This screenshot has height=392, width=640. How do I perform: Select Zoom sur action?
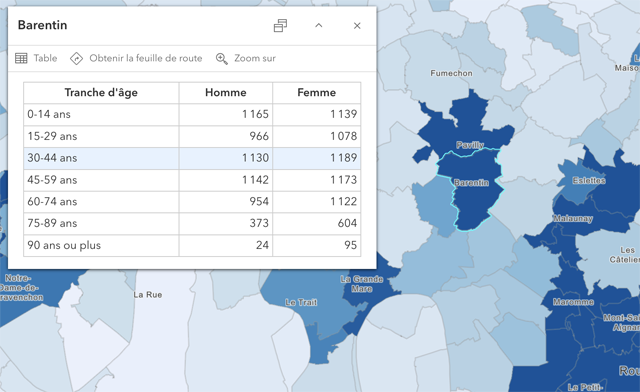click(255, 58)
